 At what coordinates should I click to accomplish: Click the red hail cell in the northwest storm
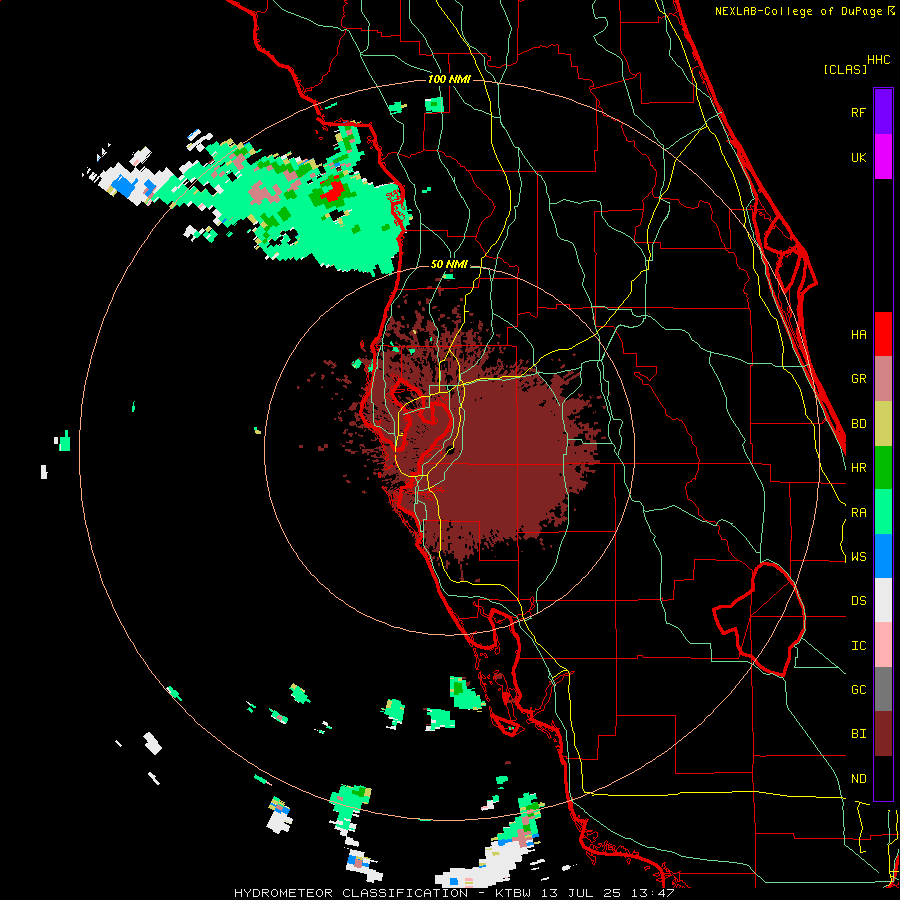[332, 192]
